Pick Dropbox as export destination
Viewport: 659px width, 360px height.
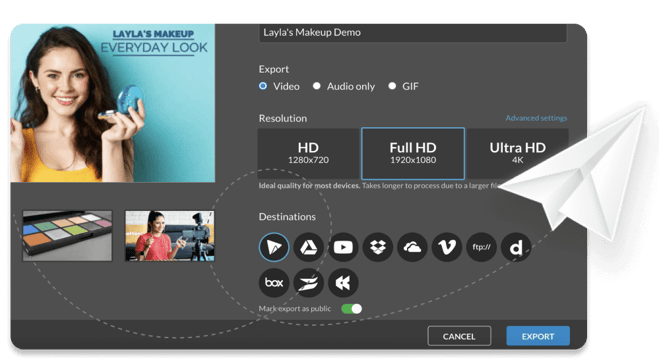click(378, 247)
